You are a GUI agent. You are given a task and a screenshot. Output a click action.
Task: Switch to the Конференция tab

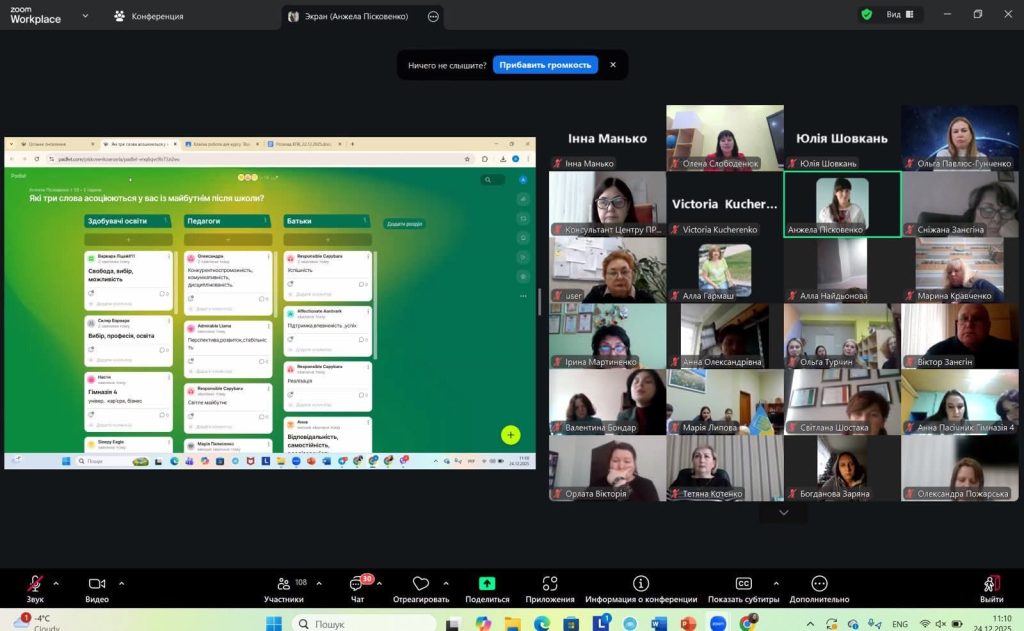coord(149,16)
